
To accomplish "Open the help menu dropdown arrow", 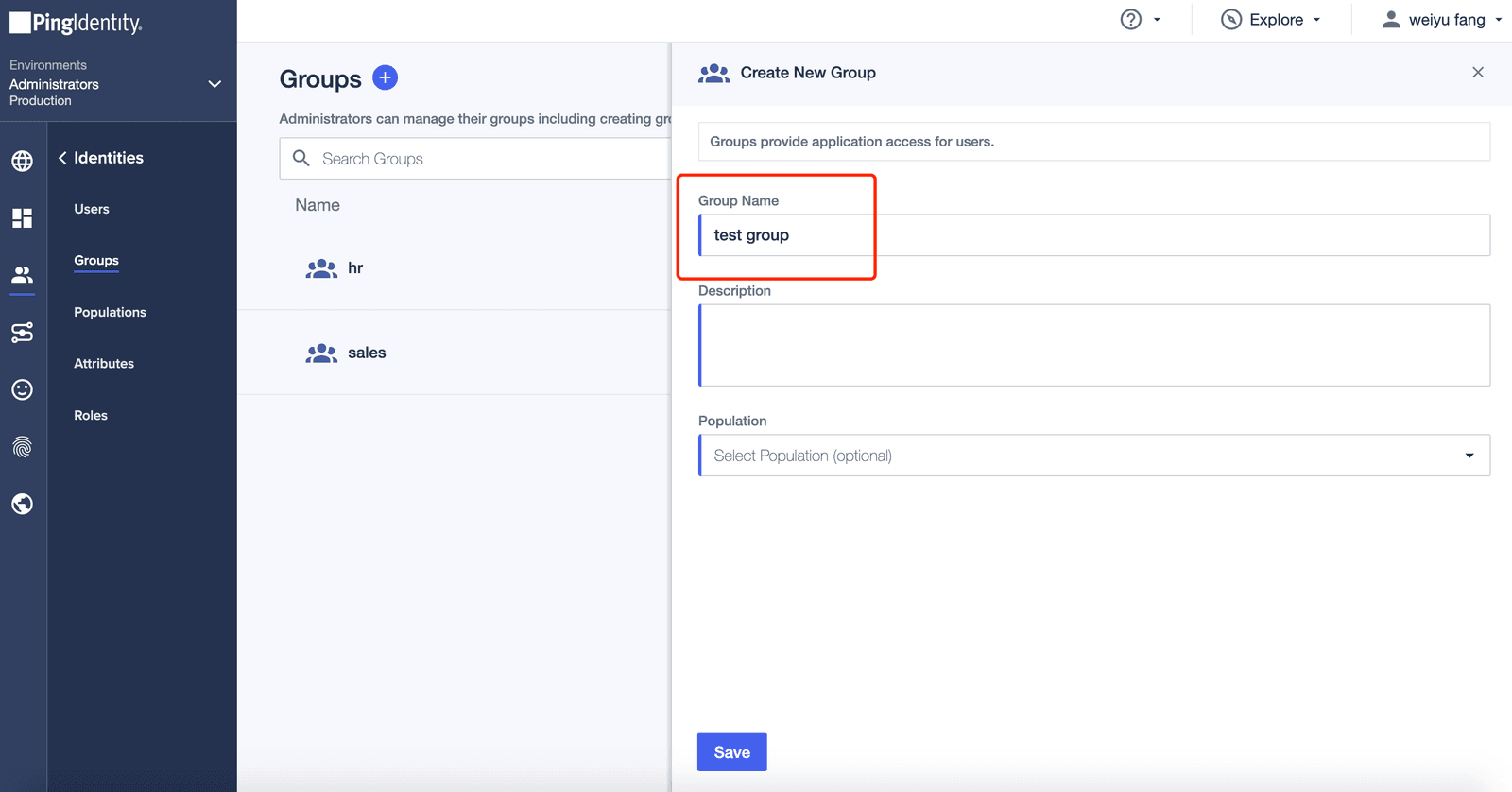I will (x=1157, y=20).
